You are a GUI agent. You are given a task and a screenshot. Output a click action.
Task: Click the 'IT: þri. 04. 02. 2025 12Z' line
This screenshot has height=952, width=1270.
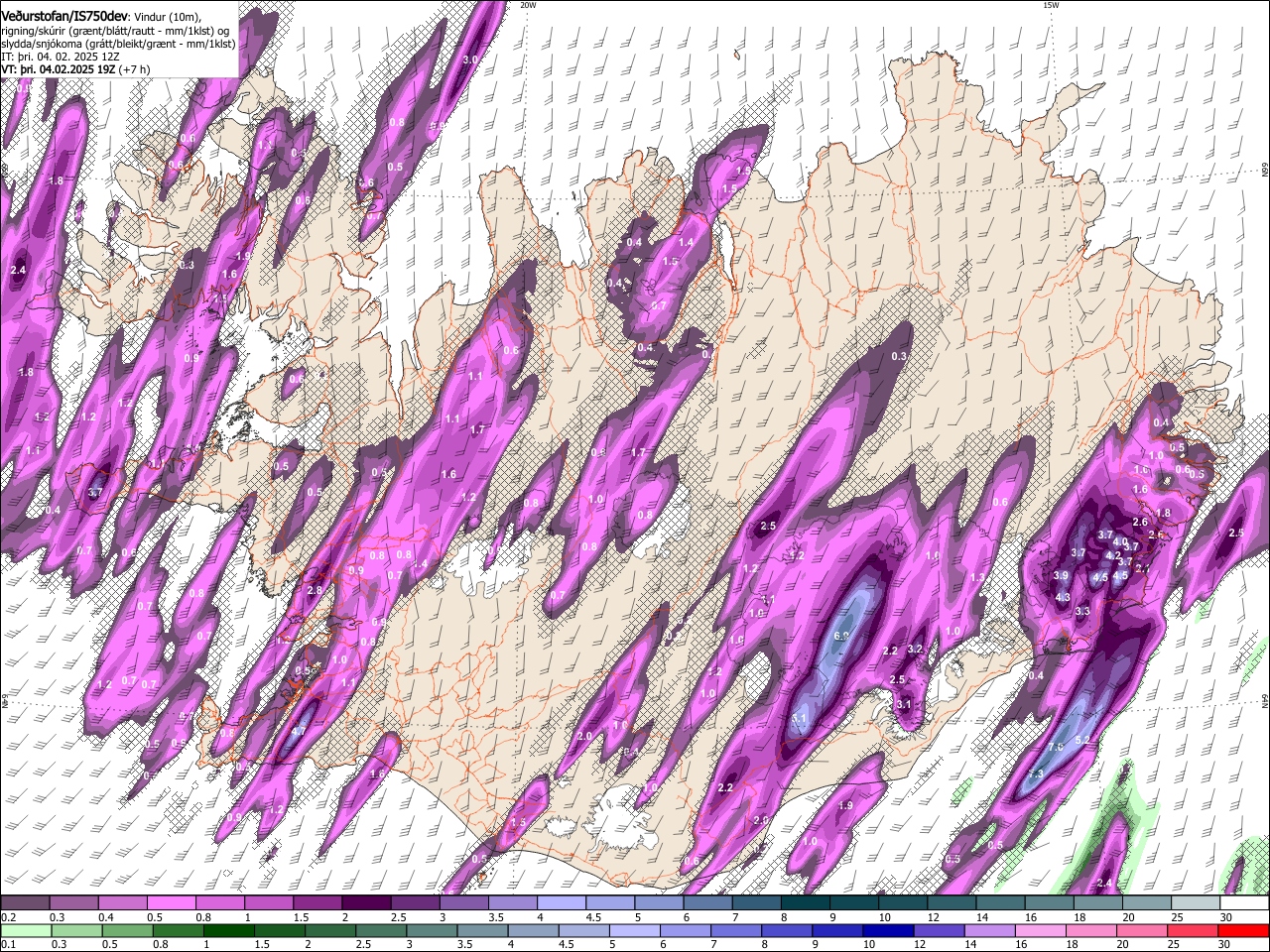click(61, 57)
